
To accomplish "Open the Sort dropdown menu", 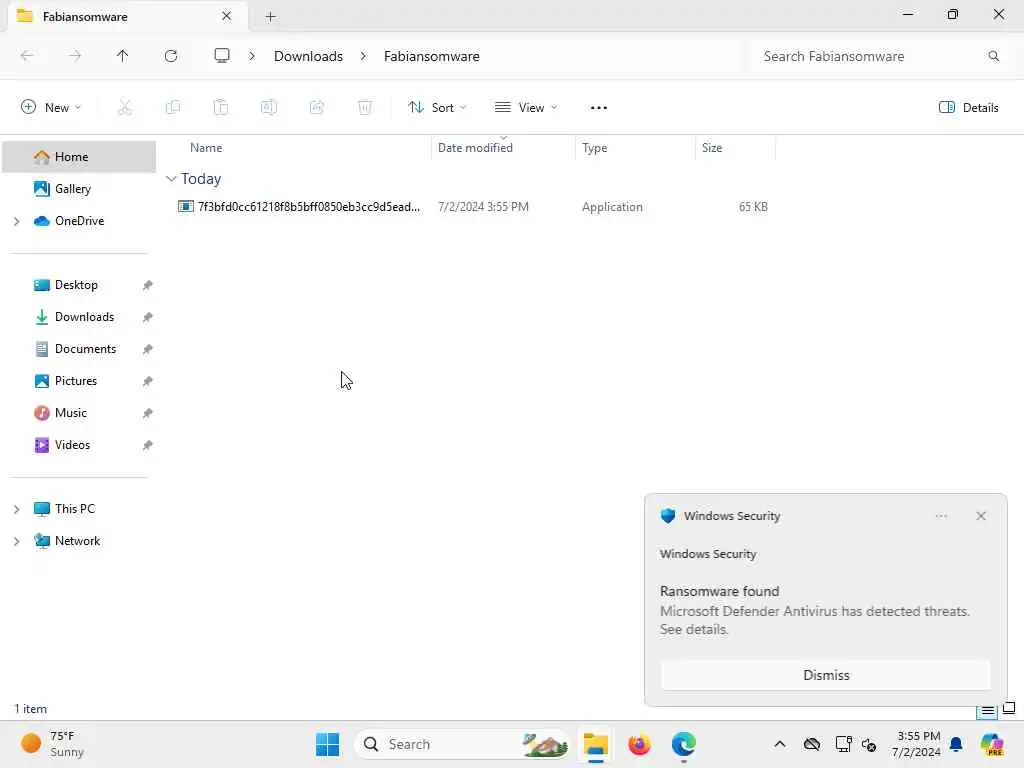I will [437, 107].
